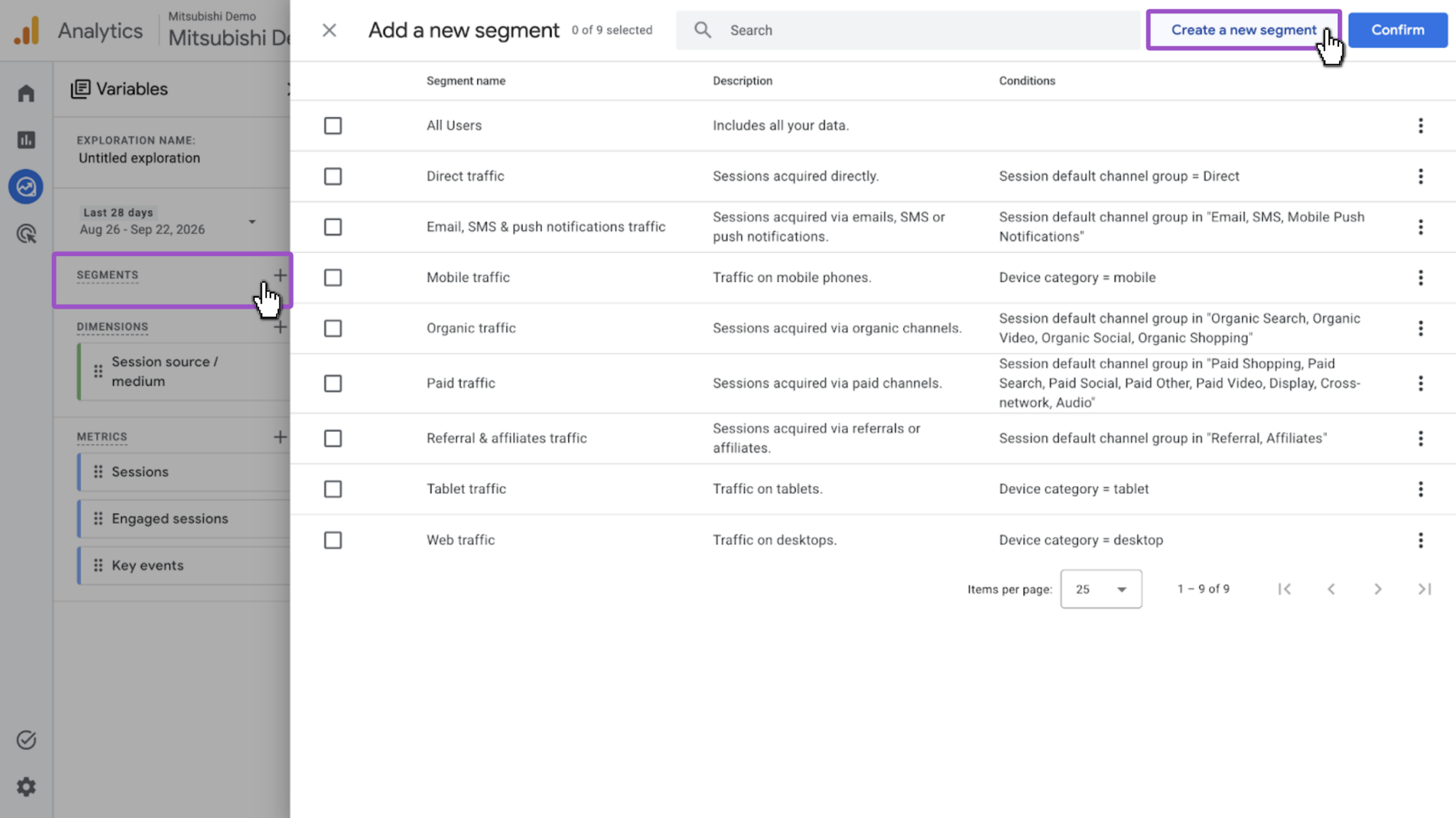Select the Organic traffic checkbox
1456x818 pixels.
tap(333, 328)
